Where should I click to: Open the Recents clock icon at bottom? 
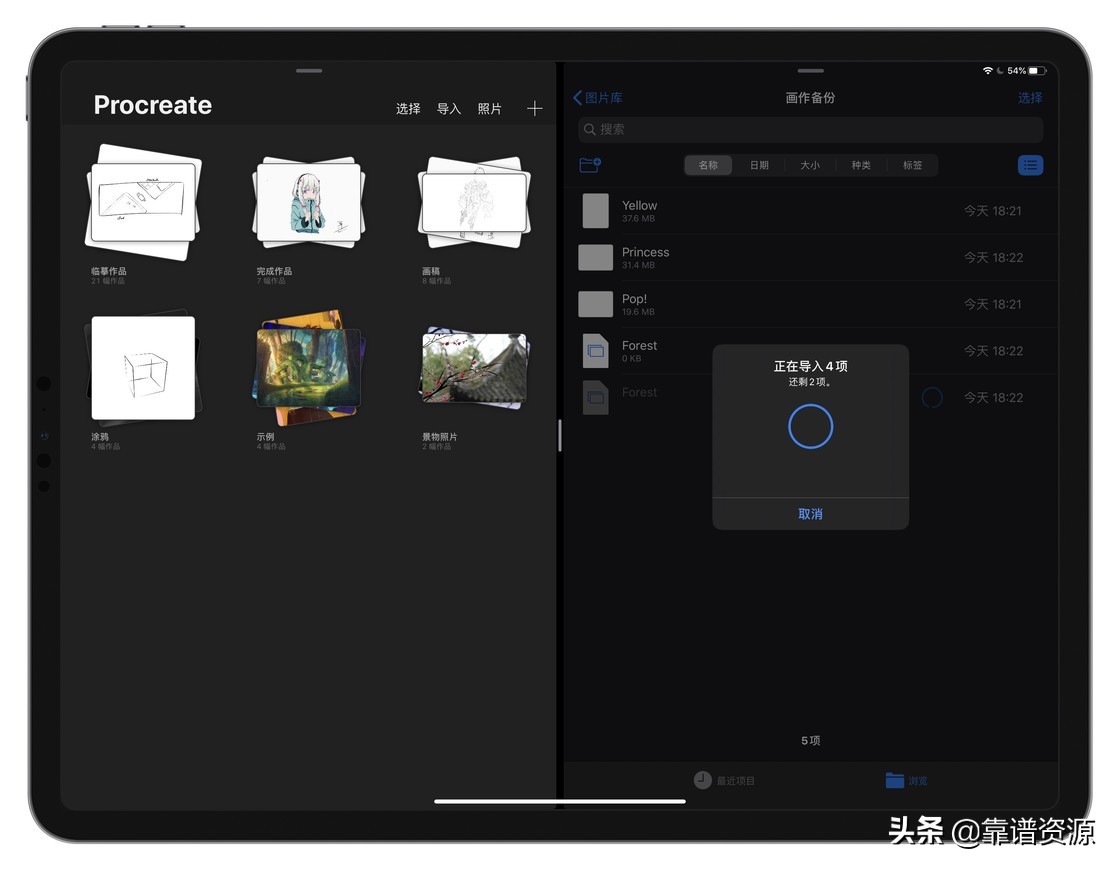tap(703, 781)
